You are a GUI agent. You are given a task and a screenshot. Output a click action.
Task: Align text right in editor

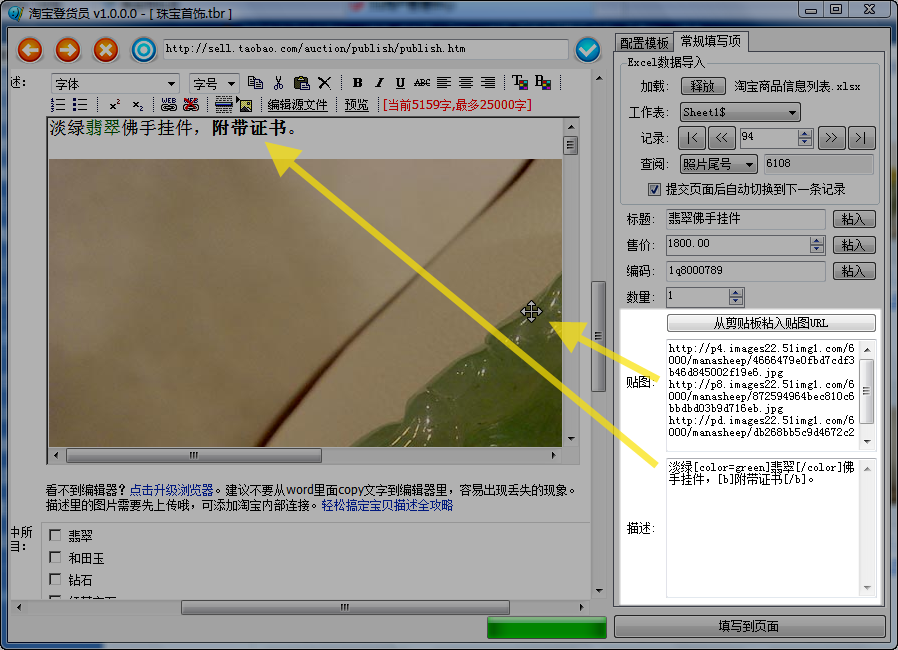coord(488,83)
